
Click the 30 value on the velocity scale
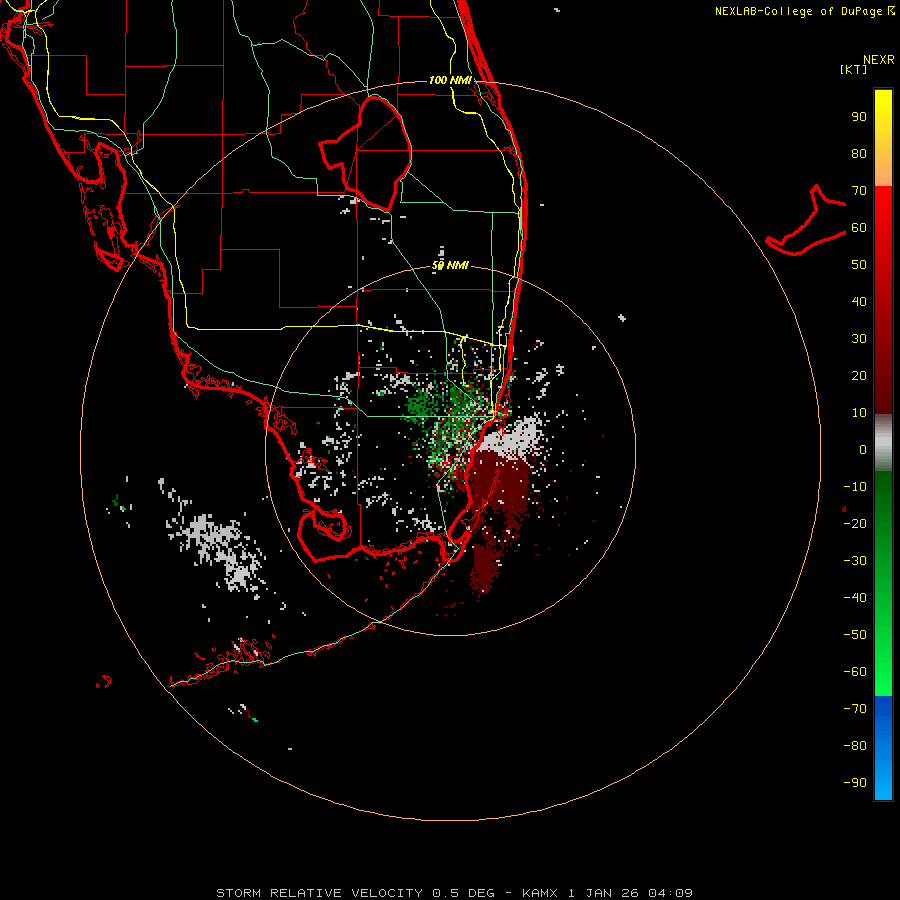859,339
